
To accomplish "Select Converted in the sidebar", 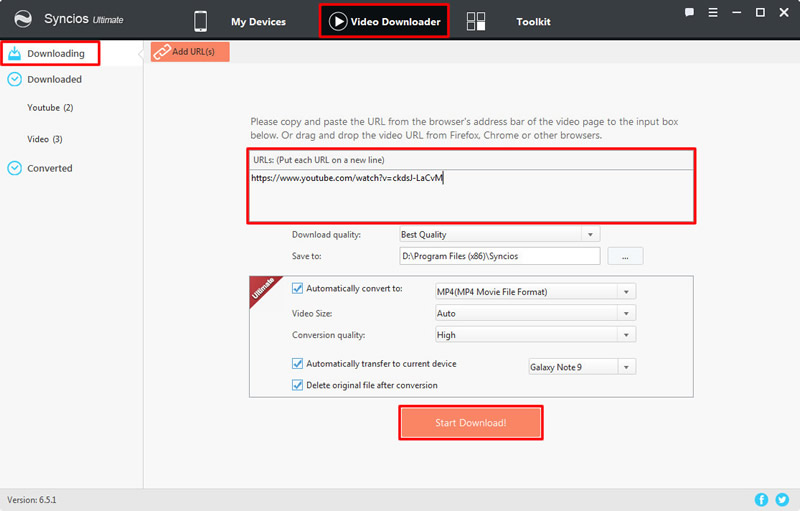I will tap(49, 168).
